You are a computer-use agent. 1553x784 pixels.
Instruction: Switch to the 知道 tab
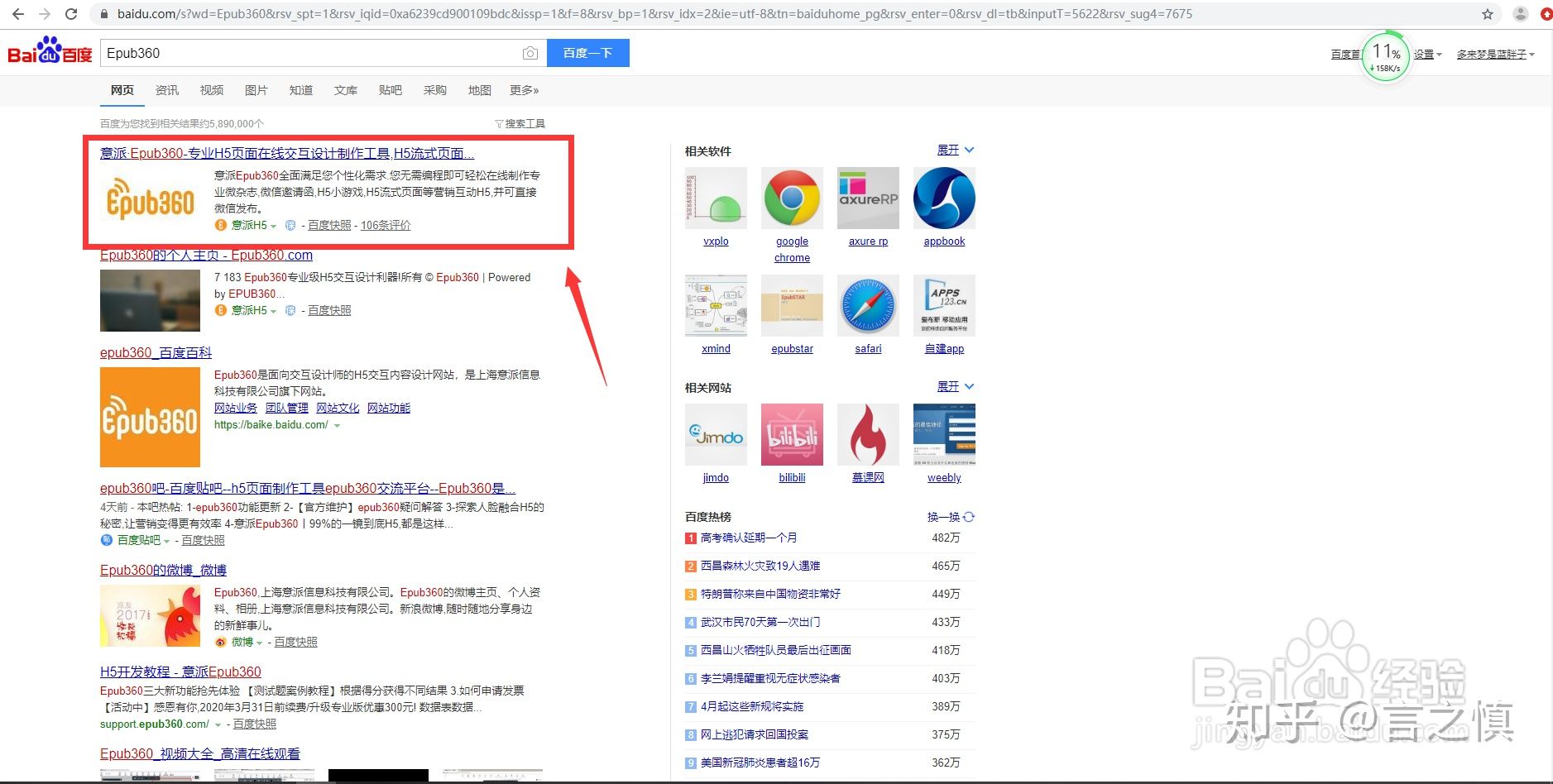pos(301,90)
